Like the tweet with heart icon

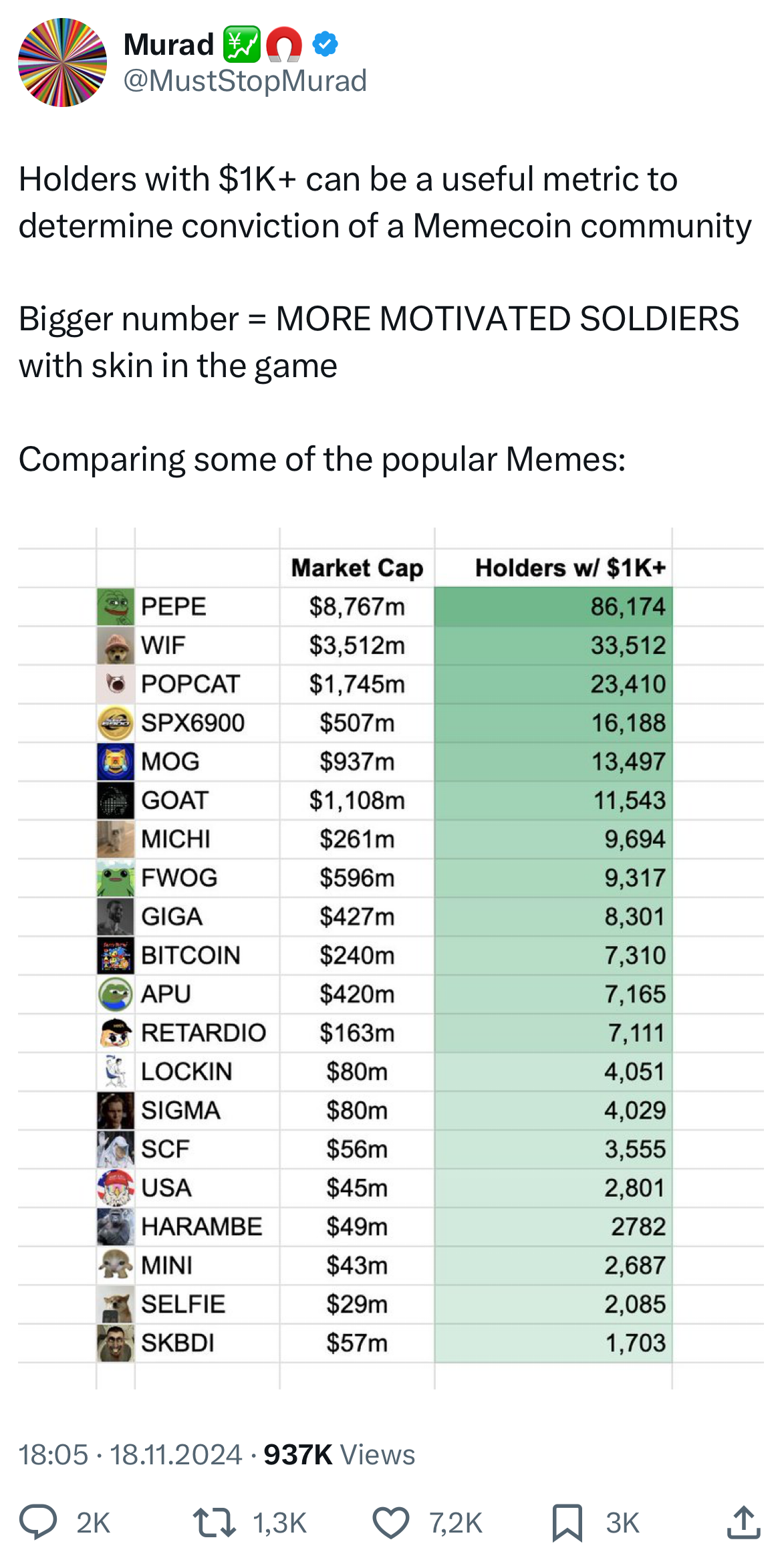coord(390,1522)
